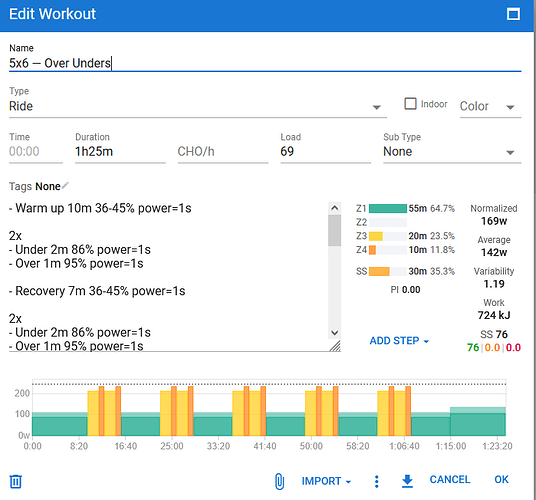Open the Type Ride dropdown
Viewport: 536px width, 500px height.
click(198, 106)
